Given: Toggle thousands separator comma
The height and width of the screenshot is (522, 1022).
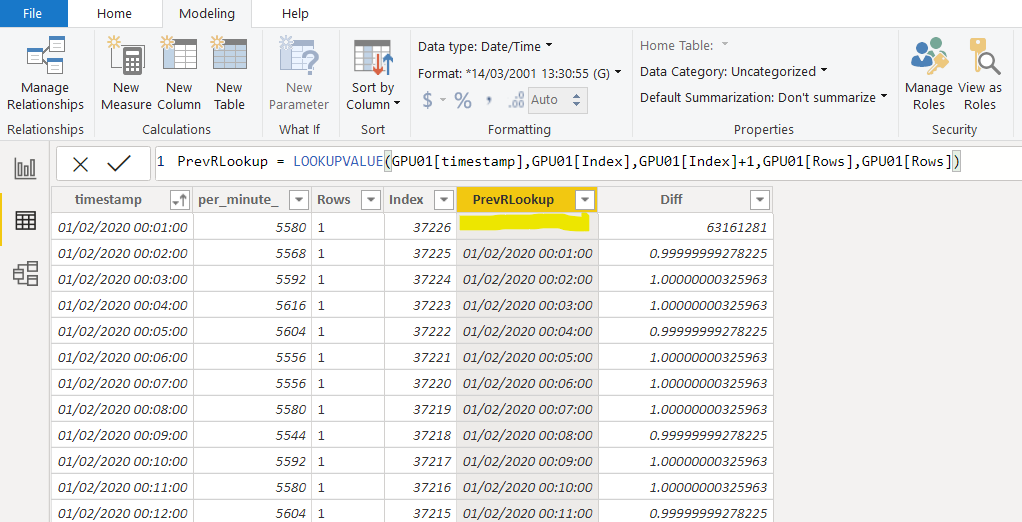Looking at the screenshot, I should pyautogui.click(x=488, y=100).
